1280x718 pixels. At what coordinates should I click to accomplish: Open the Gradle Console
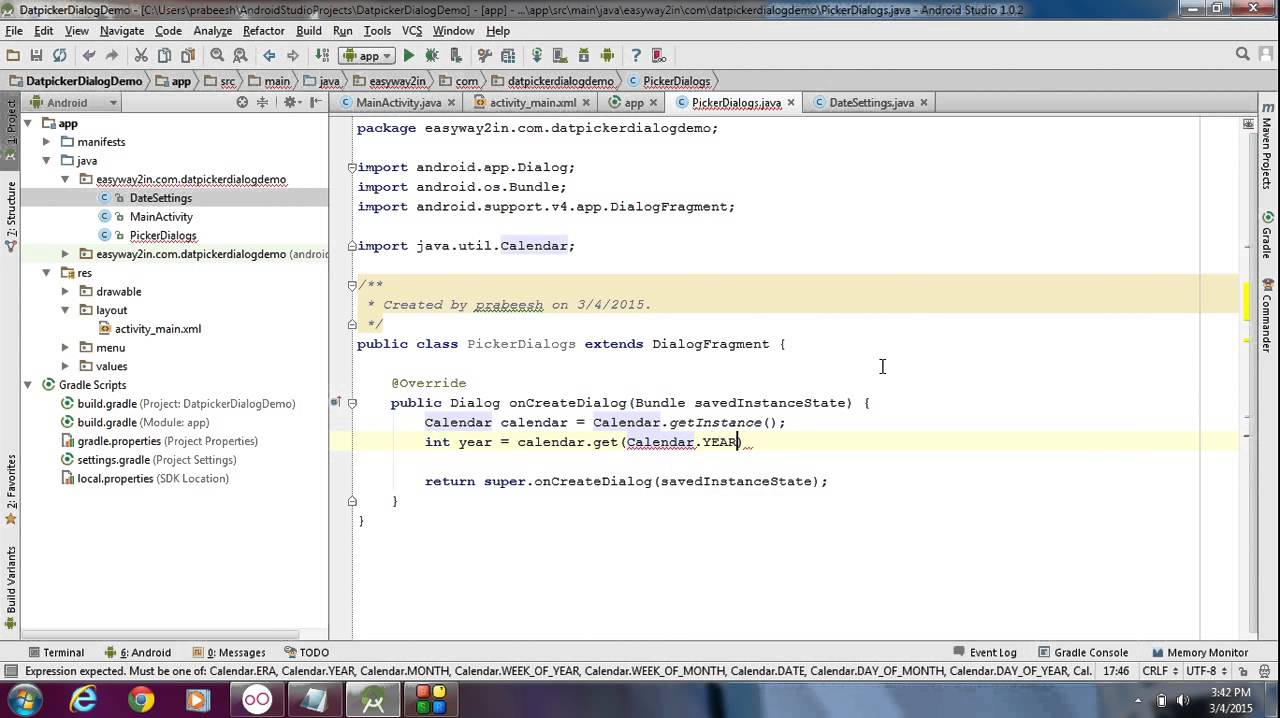click(1082, 652)
